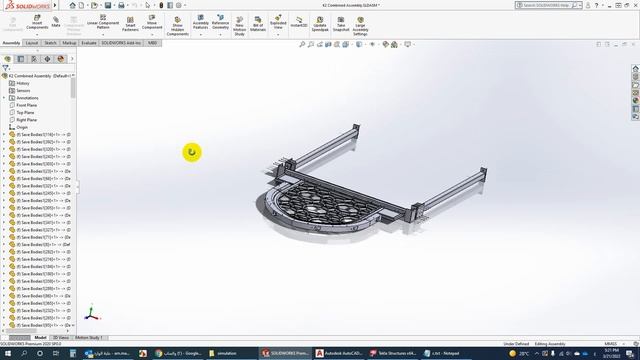This screenshot has width=640, height=360.
Task: Open Assembly Features tool
Action: pos(200,22)
